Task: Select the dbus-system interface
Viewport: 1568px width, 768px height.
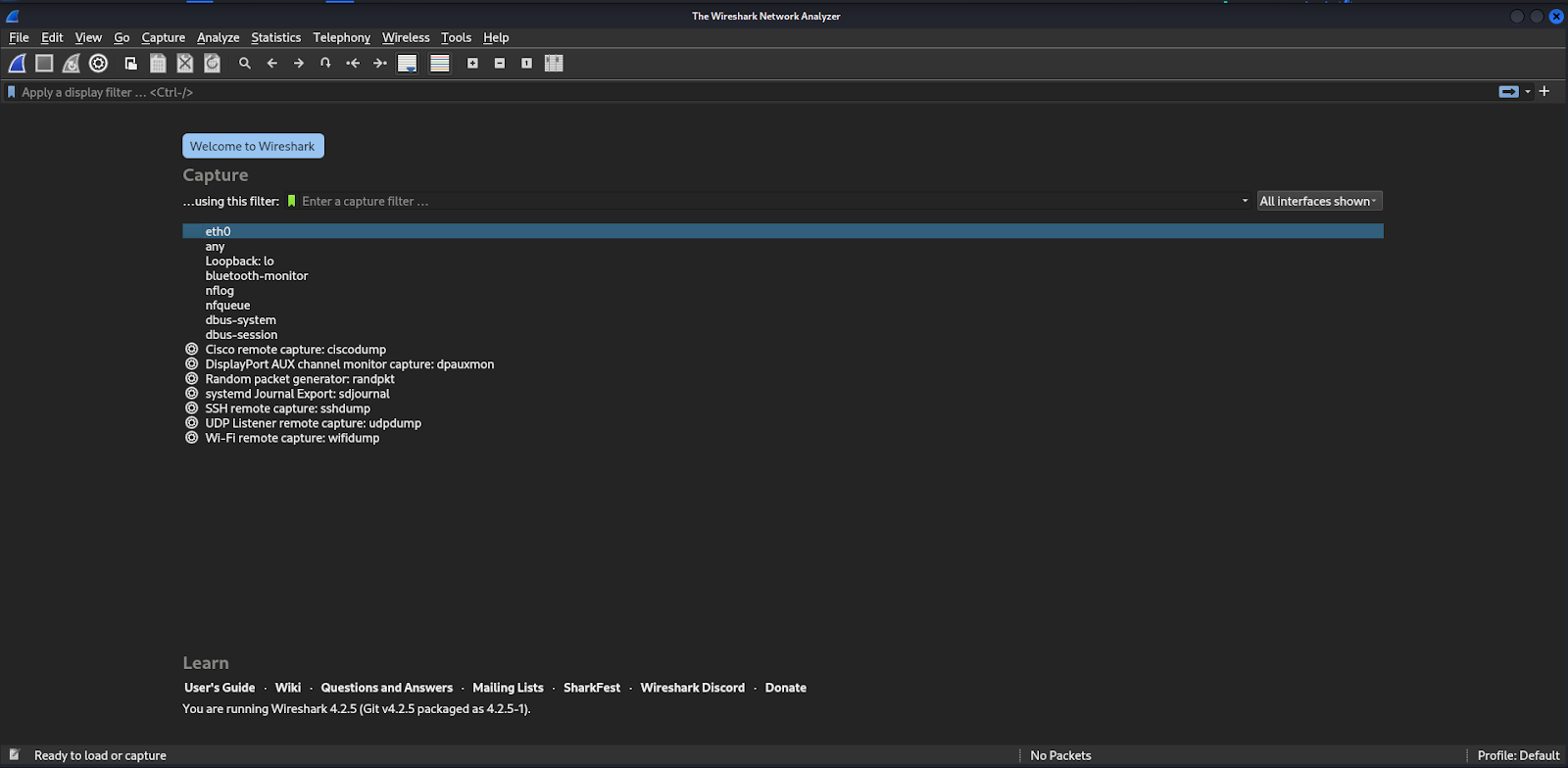Action: pyautogui.click(x=783, y=319)
